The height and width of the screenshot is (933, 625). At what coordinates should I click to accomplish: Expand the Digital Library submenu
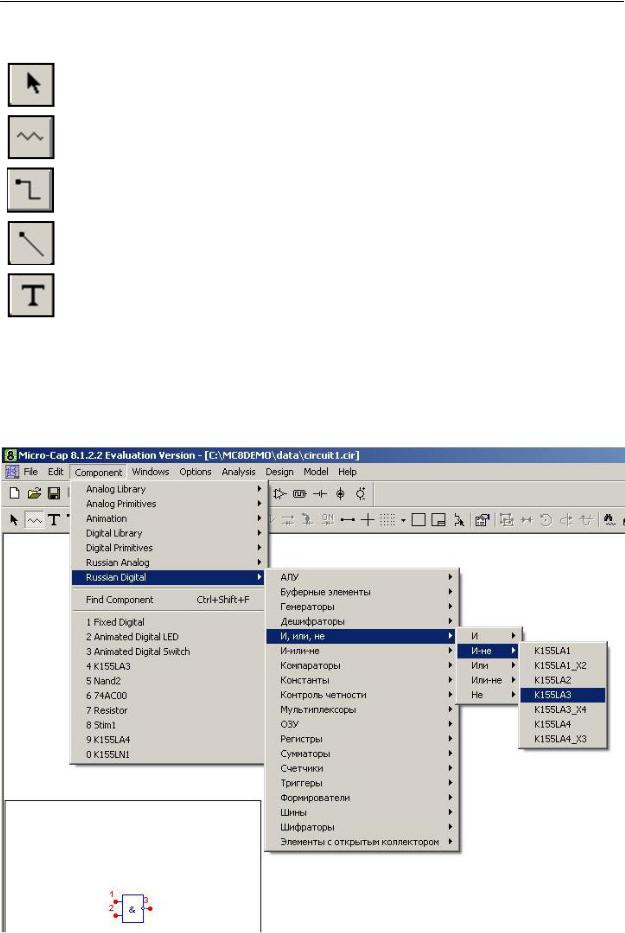coord(167,533)
